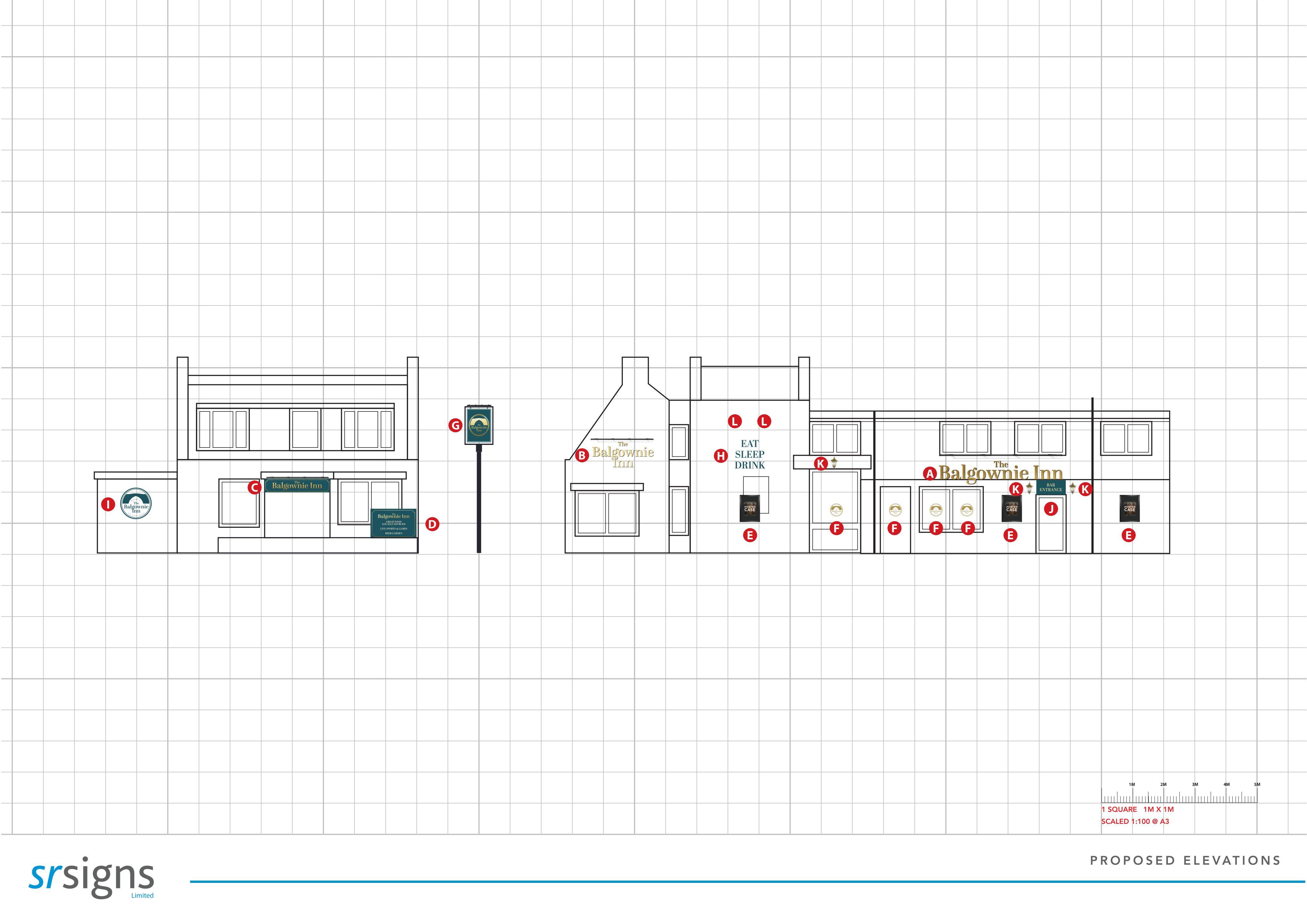Select the circular Balgownie Inn logo sign
1307x924 pixels.
point(136,504)
